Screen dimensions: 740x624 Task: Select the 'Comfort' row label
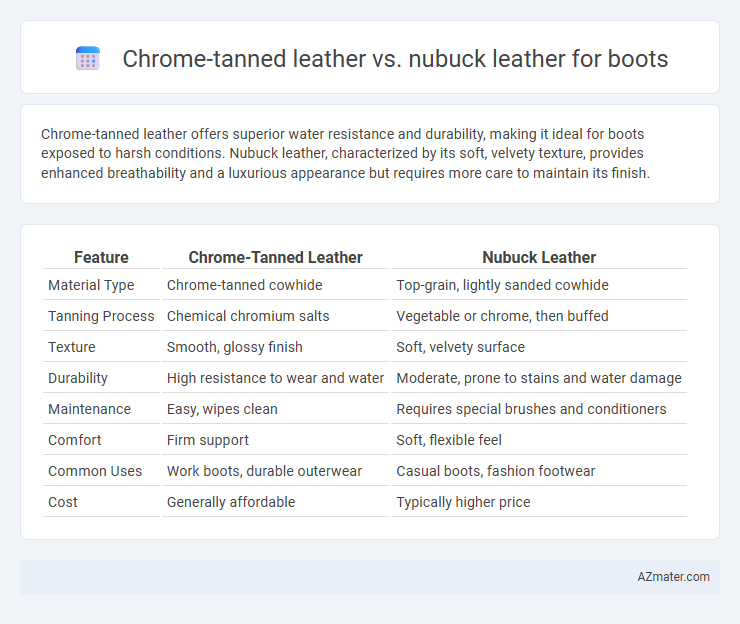(x=75, y=440)
